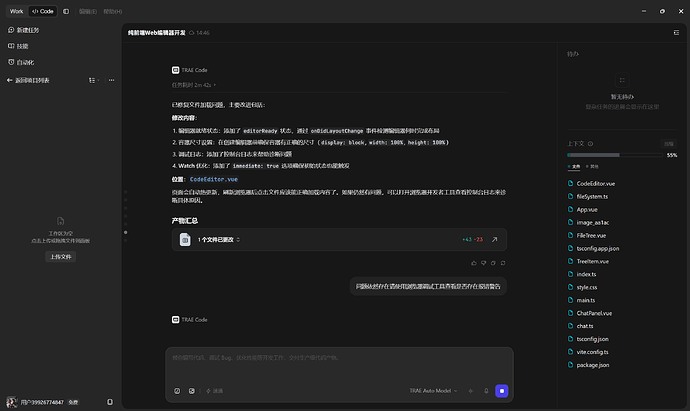Click the compress button in the context section
This screenshot has width=690, height=411.
coord(669,143)
